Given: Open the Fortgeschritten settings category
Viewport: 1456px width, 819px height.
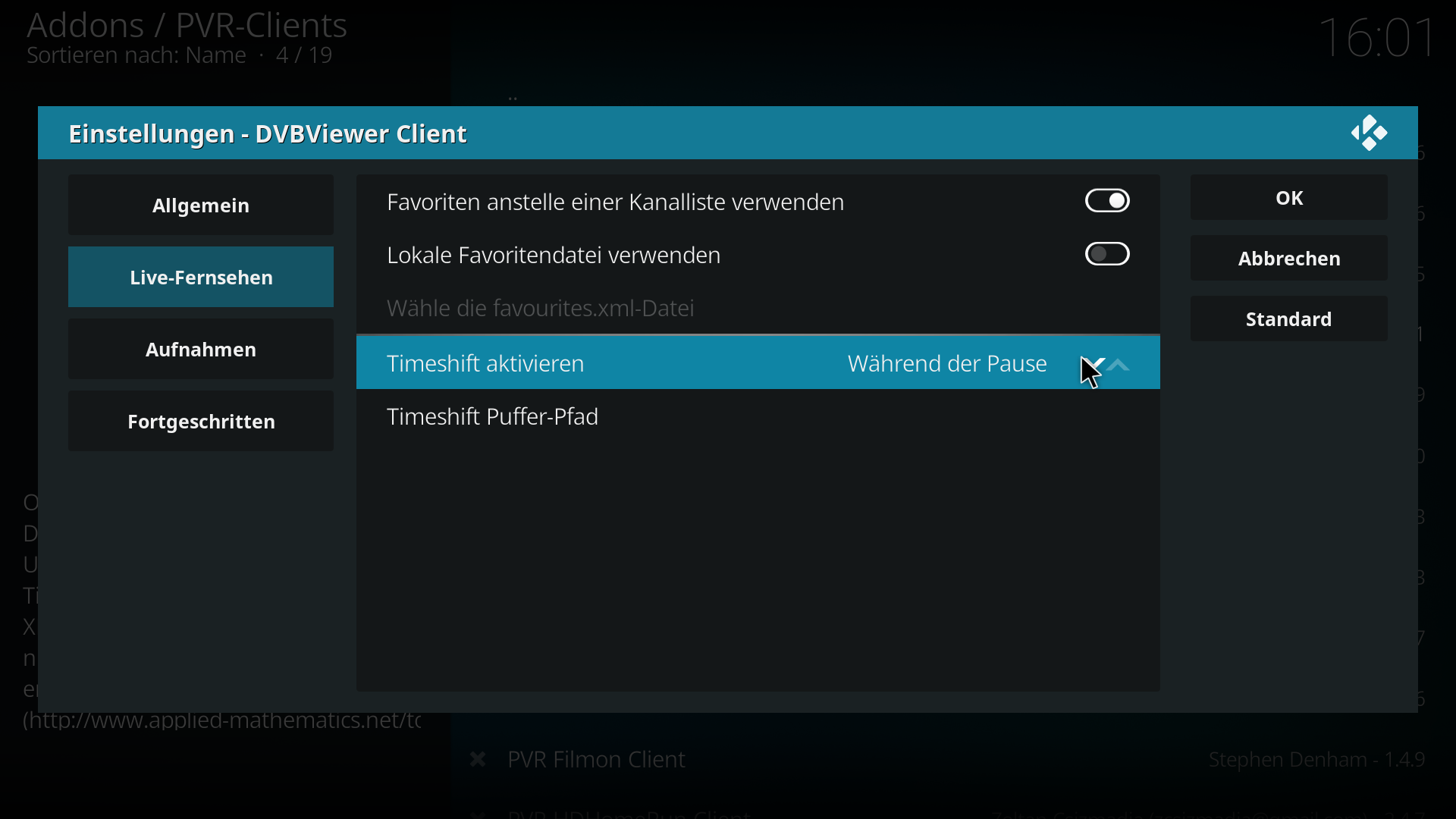Looking at the screenshot, I should pyautogui.click(x=201, y=421).
